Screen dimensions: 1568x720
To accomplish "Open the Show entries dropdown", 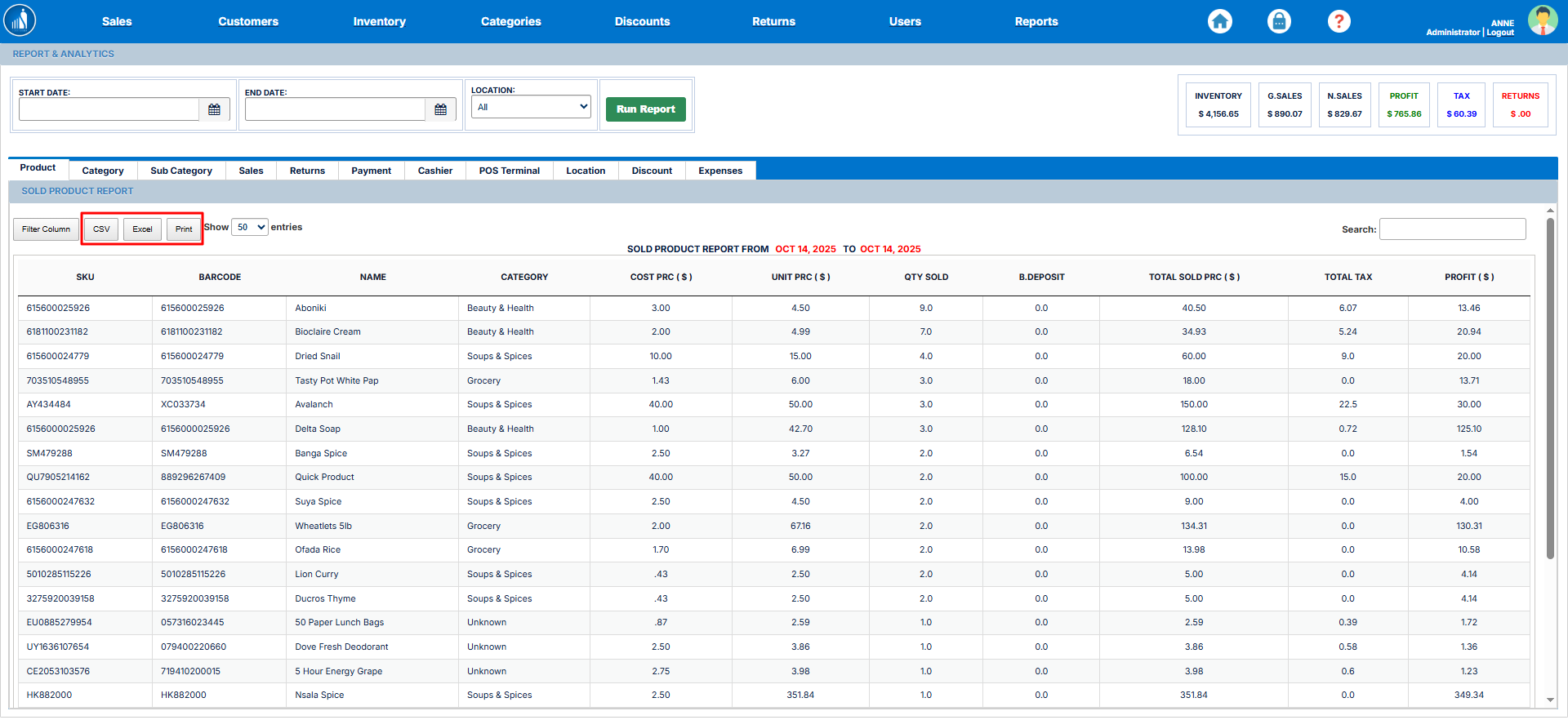I will [250, 228].
